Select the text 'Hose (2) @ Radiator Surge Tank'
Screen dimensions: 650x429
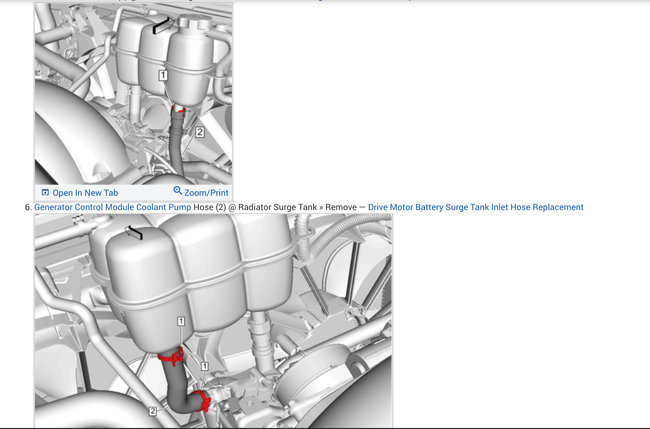[255, 207]
